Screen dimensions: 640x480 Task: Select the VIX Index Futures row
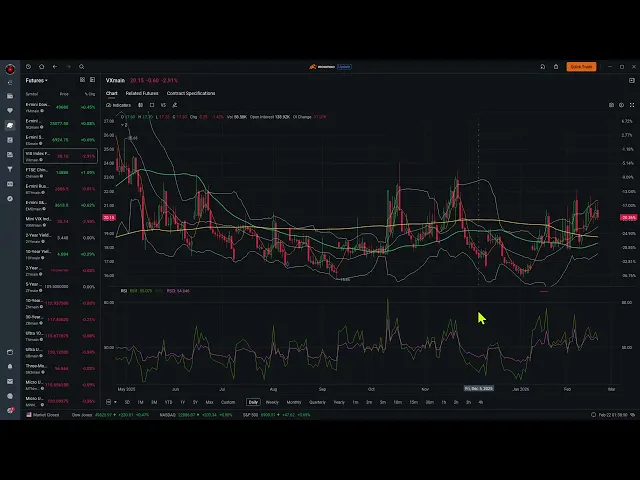(x=60, y=156)
